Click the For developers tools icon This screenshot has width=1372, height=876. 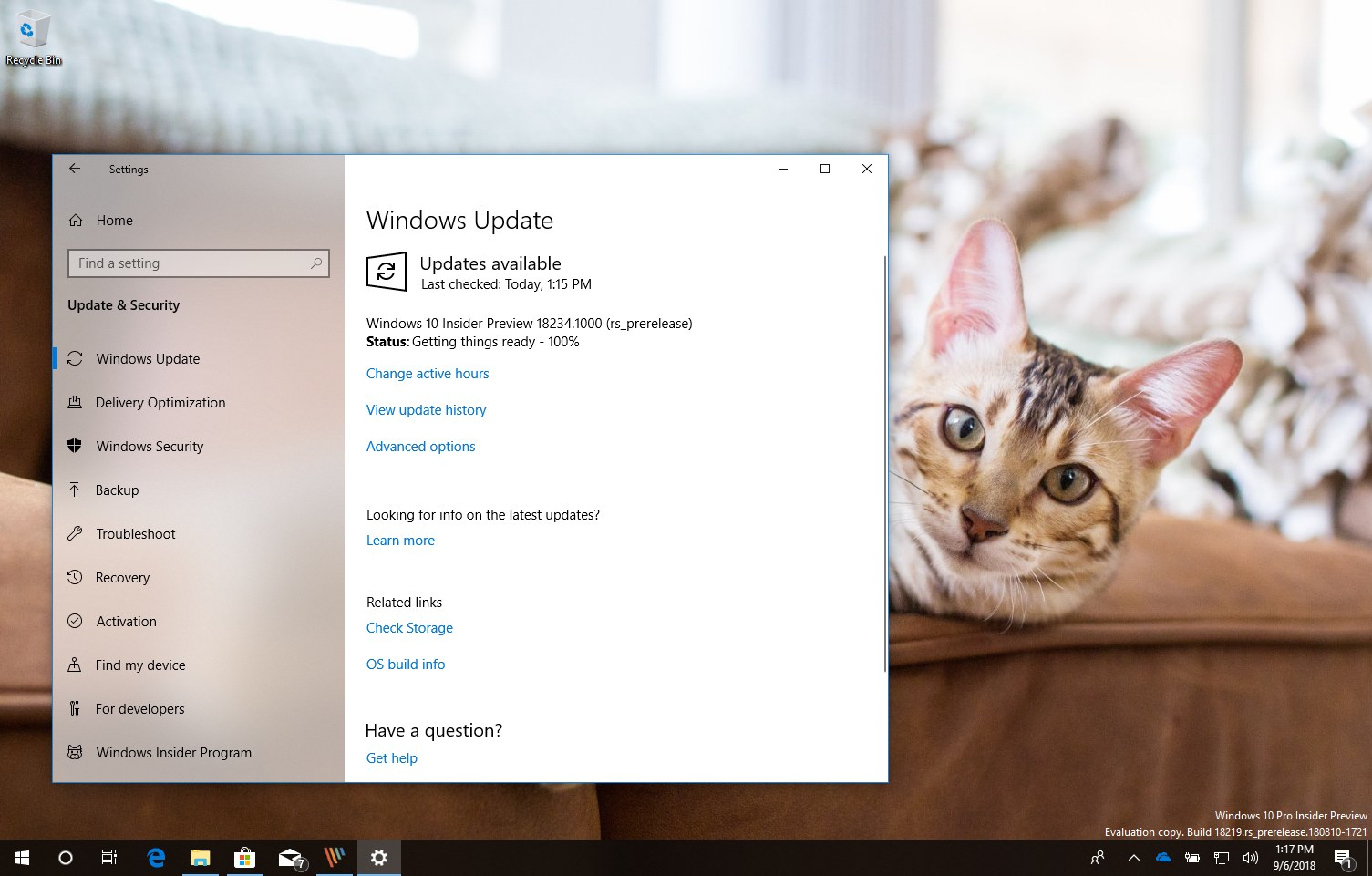pos(75,709)
